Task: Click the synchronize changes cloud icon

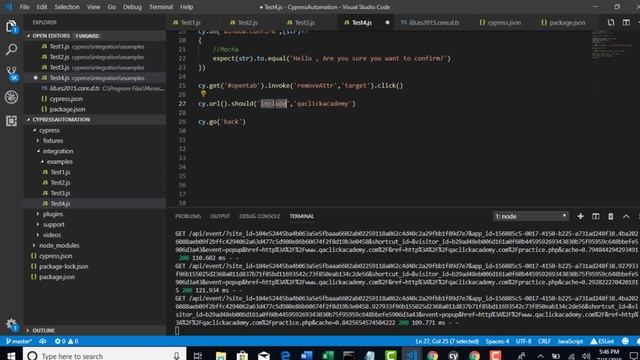Action: 43,341
